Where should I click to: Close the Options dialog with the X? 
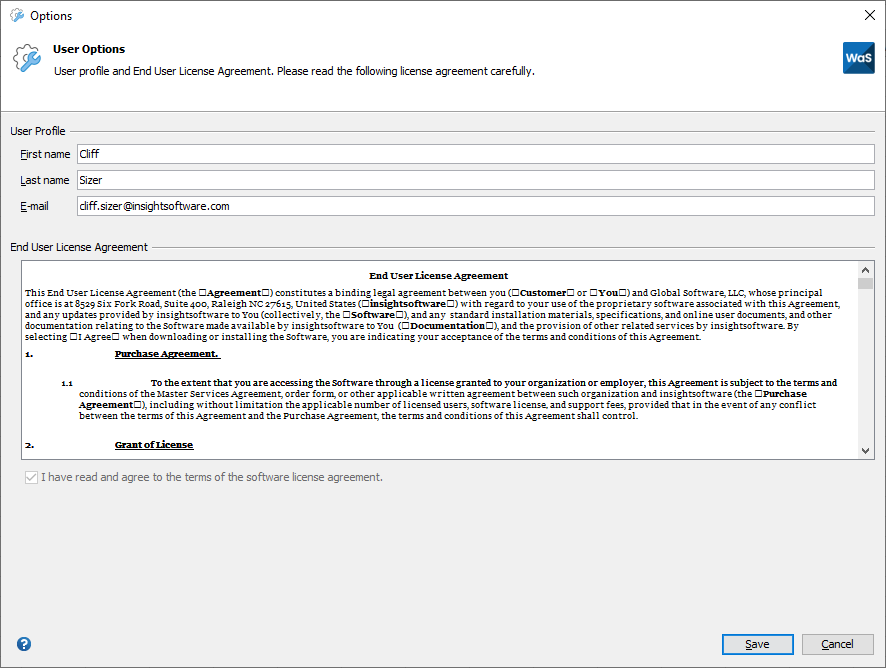(869, 15)
